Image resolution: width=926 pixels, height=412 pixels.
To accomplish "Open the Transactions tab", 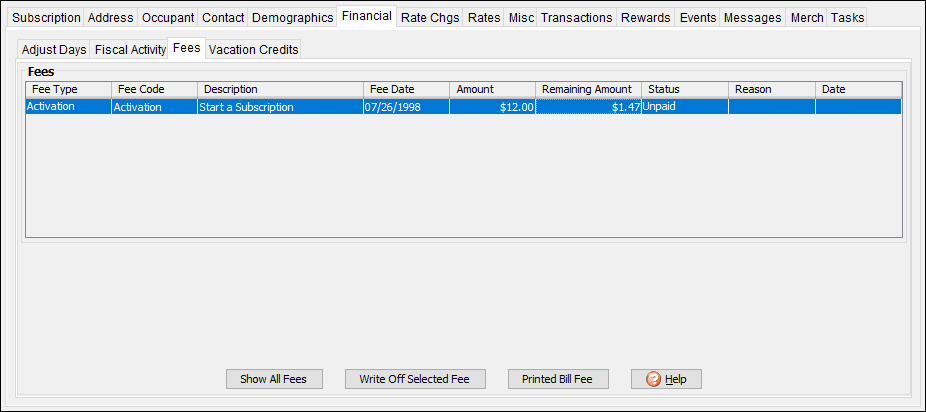I will [576, 18].
